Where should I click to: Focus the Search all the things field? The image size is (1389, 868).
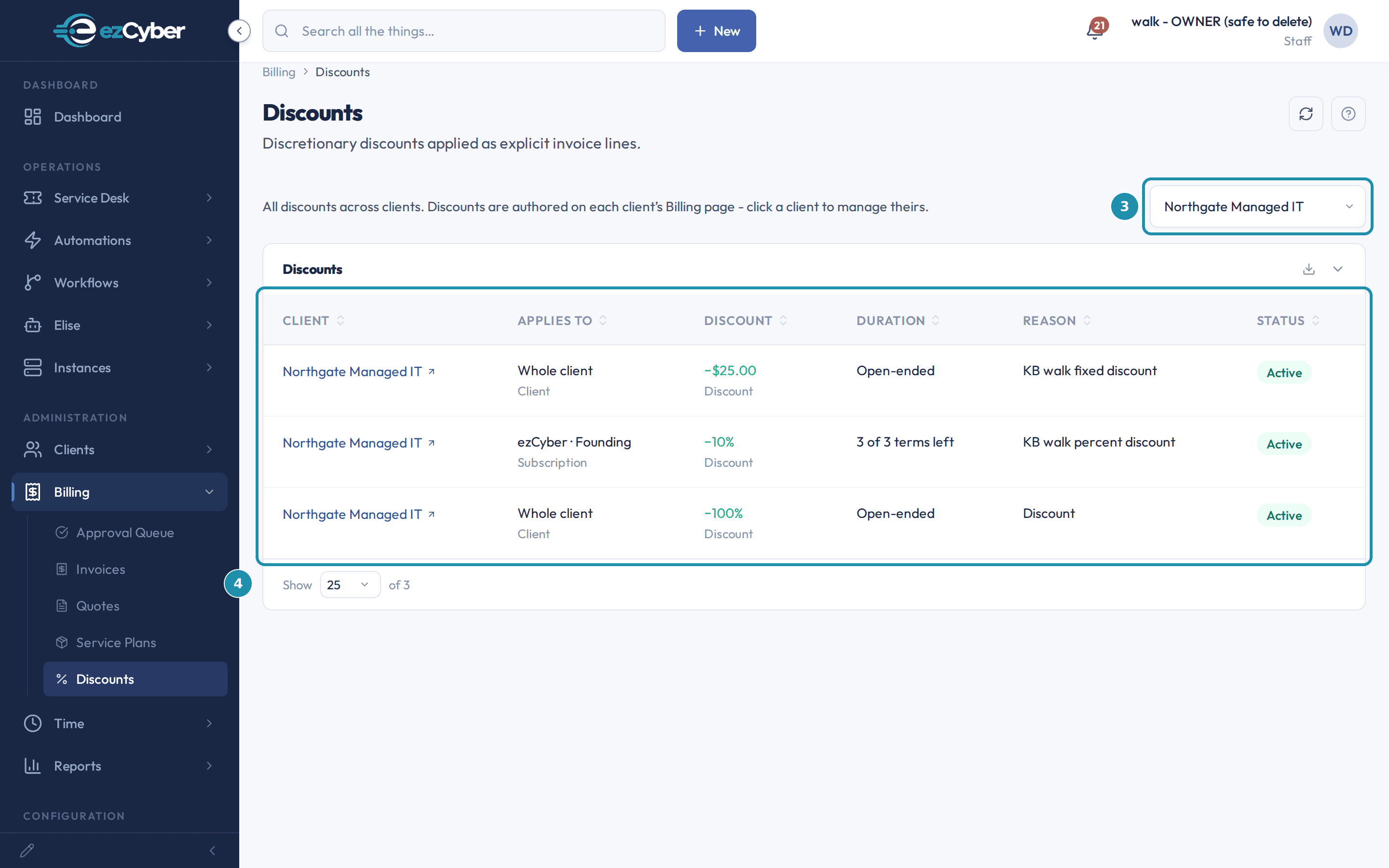pyautogui.click(x=464, y=31)
